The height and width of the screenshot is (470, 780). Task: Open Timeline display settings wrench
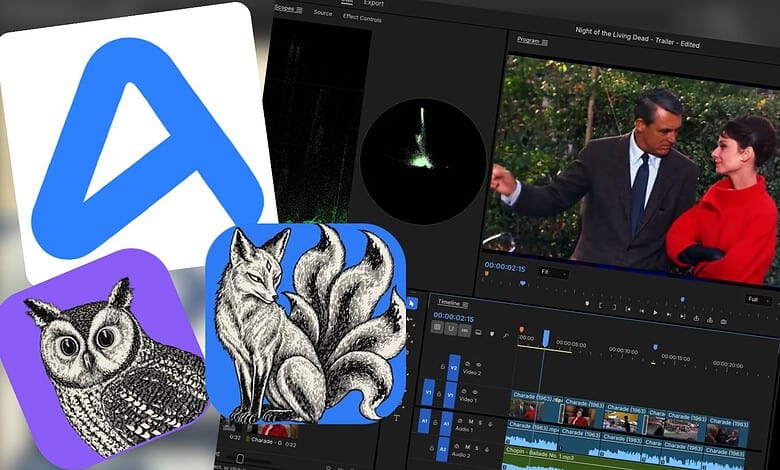tap(505, 335)
